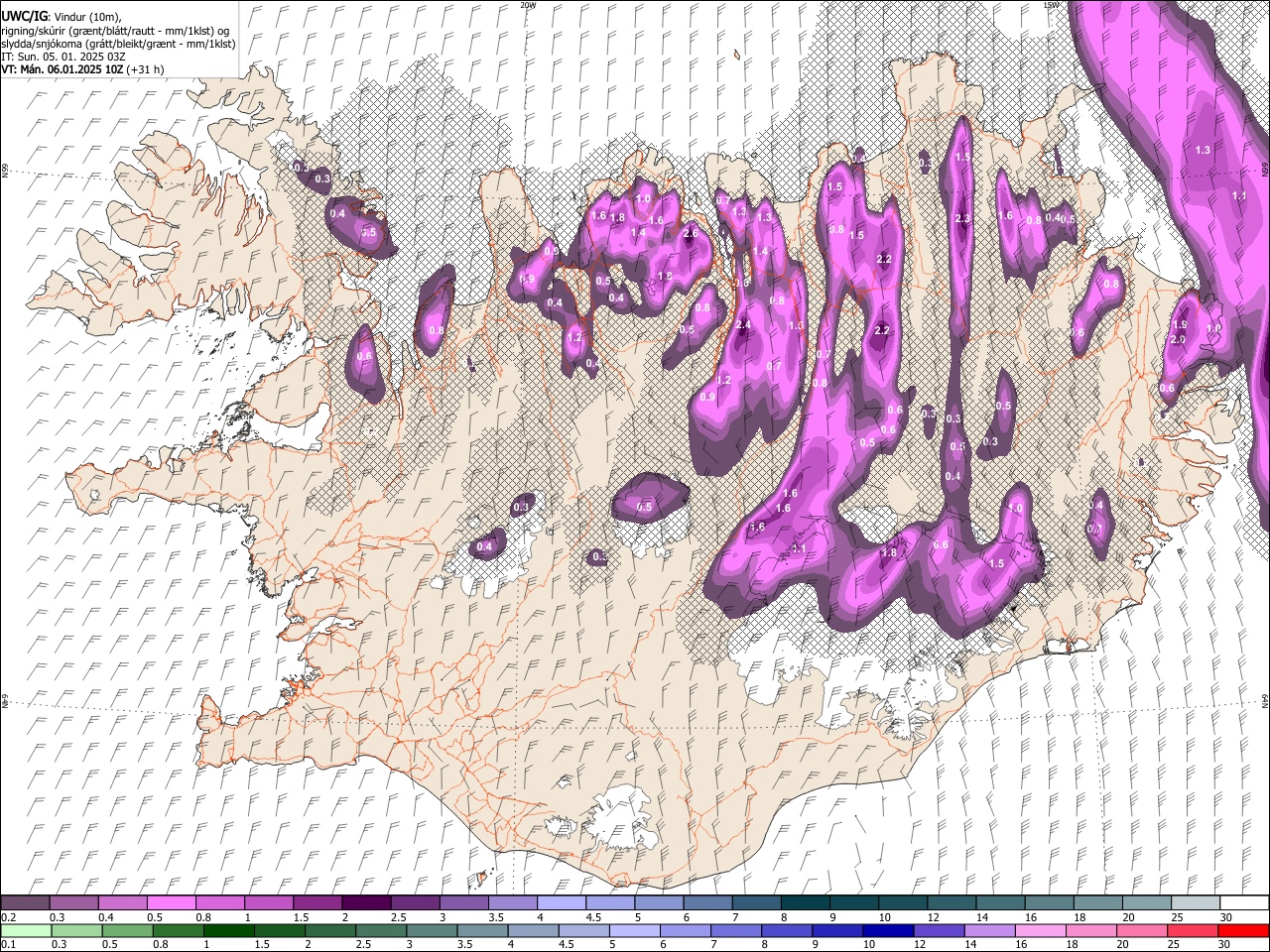Click the 'slydda/snjókoma' description line

coord(118,44)
